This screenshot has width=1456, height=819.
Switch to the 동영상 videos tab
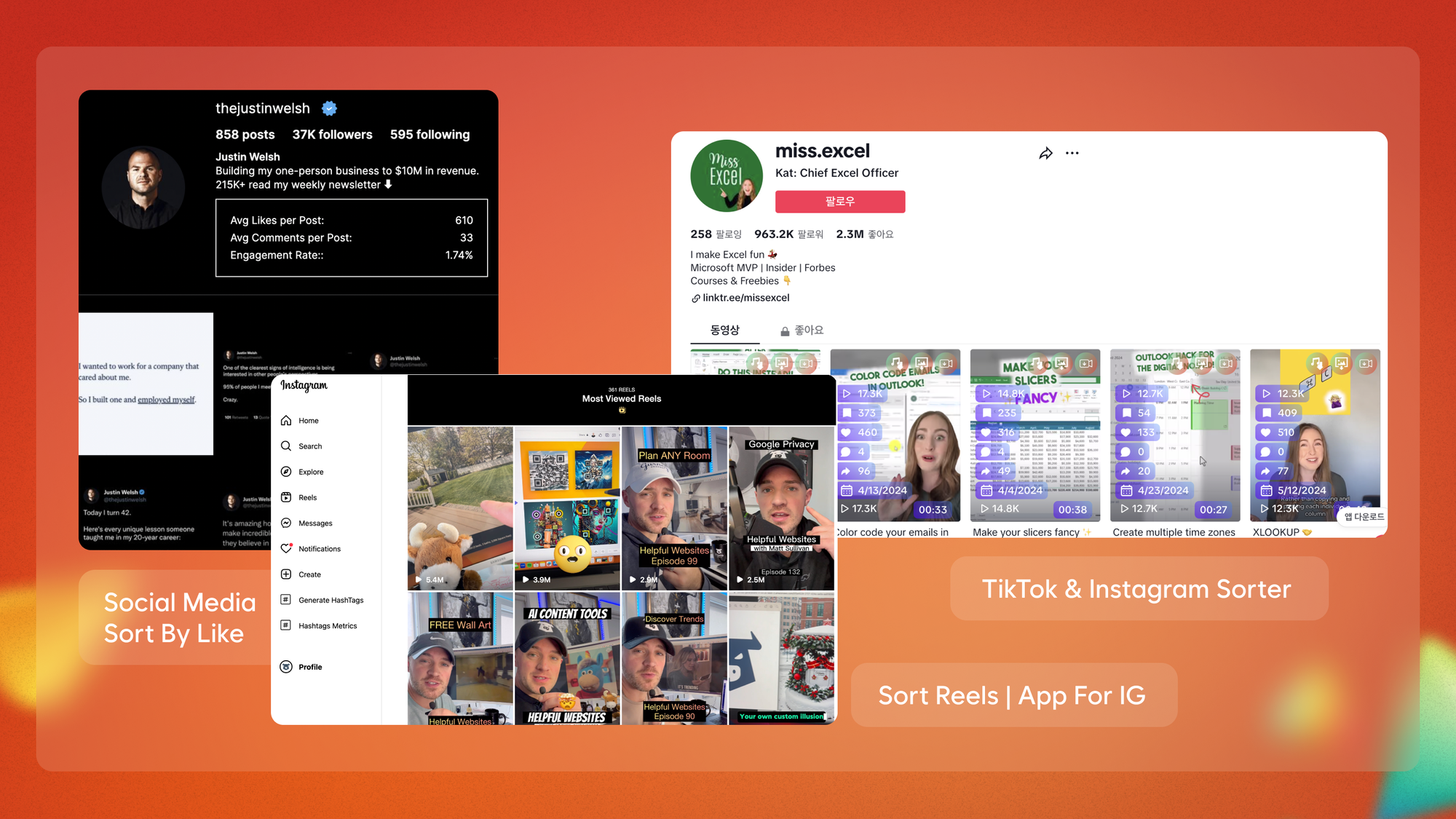click(724, 330)
